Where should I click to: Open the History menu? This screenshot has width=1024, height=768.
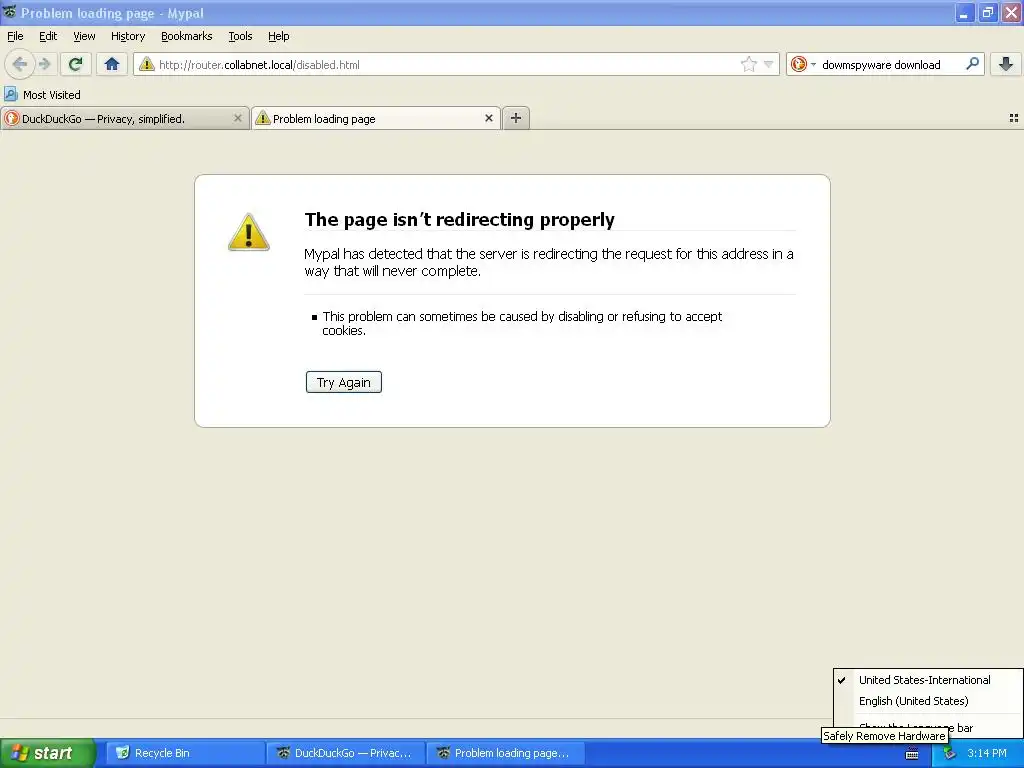coord(128,36)
